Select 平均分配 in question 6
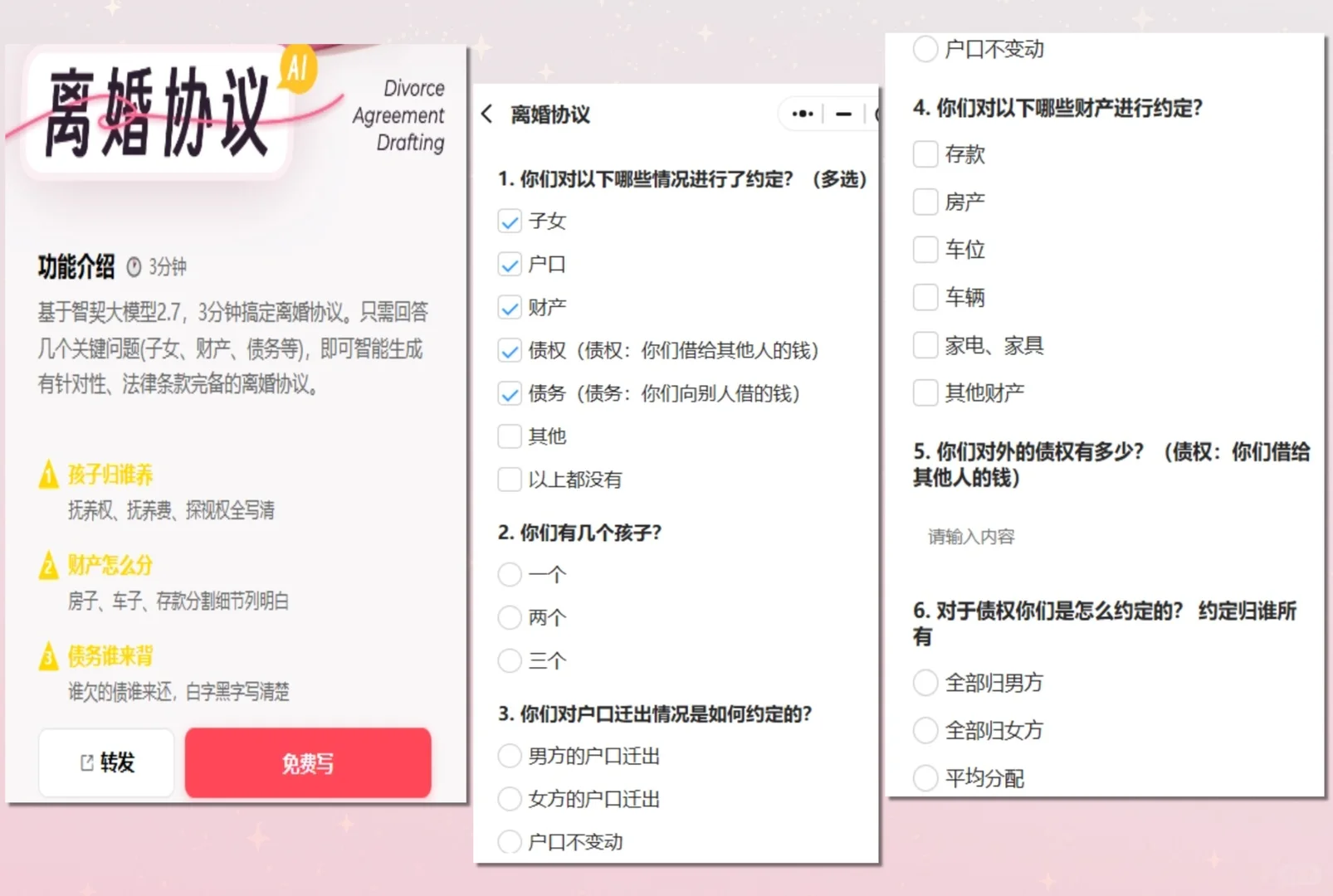Screen dimensions: 1333x896 924,778
